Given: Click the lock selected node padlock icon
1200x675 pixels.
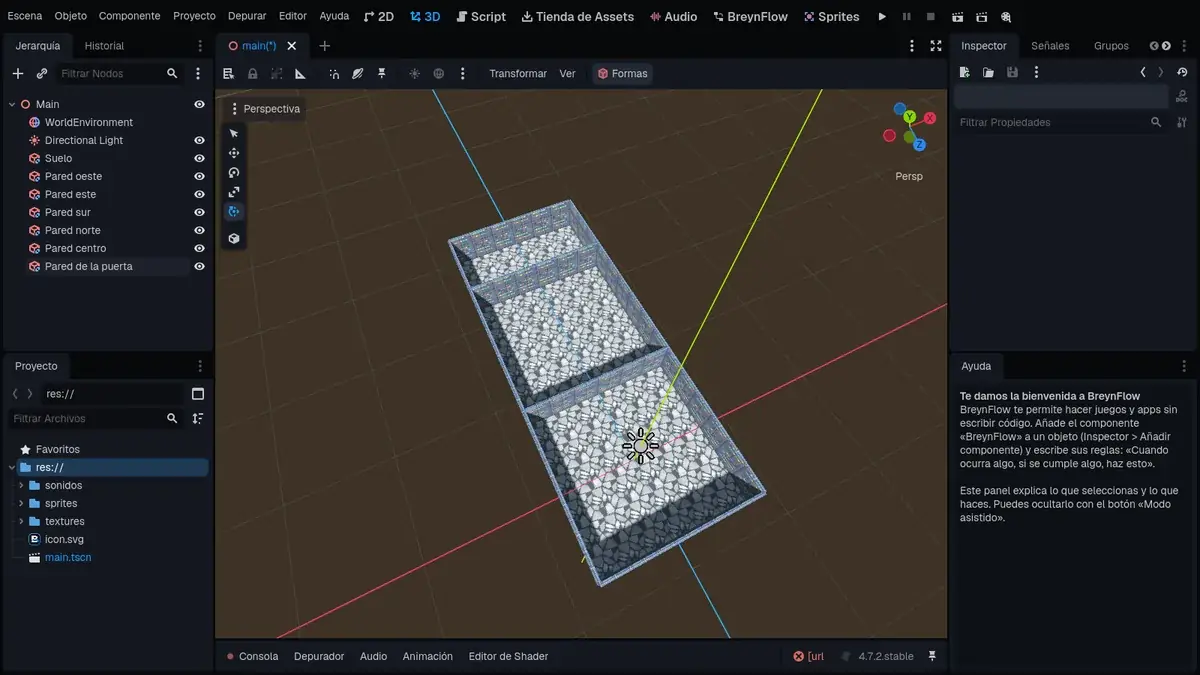Looking at the screenshot, I should 252,74.
